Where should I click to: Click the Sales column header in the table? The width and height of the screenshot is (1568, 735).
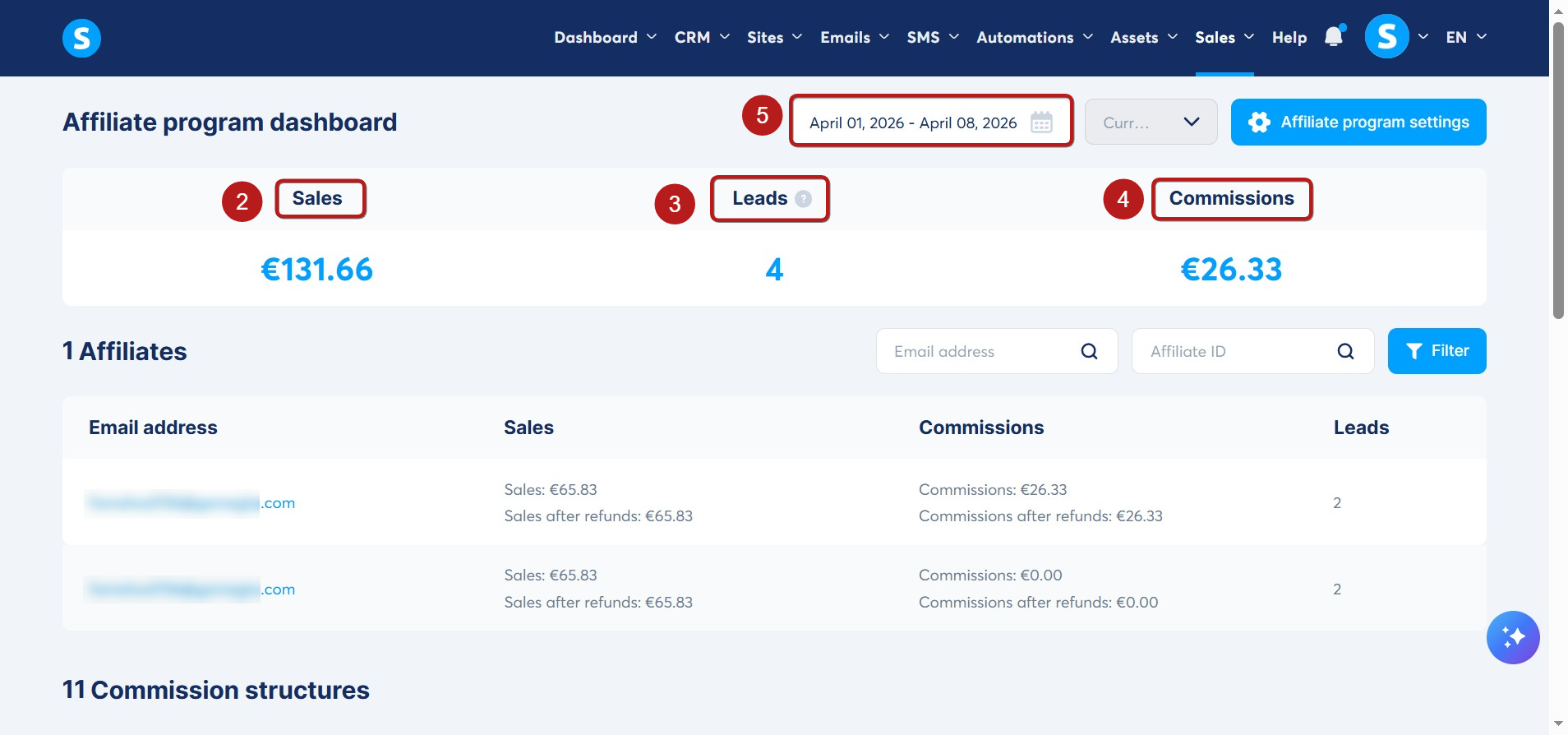coord(528,428)
